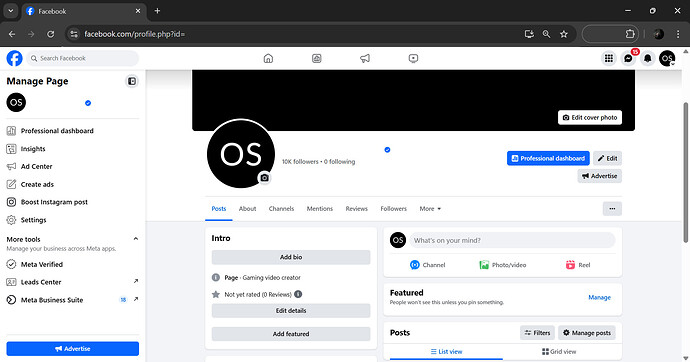
Task: Switch posts to Grid view
Action: [x=559, y=351]
